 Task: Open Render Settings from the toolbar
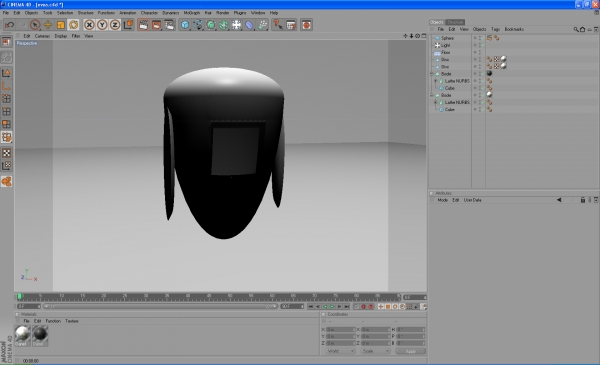[169, 25]
